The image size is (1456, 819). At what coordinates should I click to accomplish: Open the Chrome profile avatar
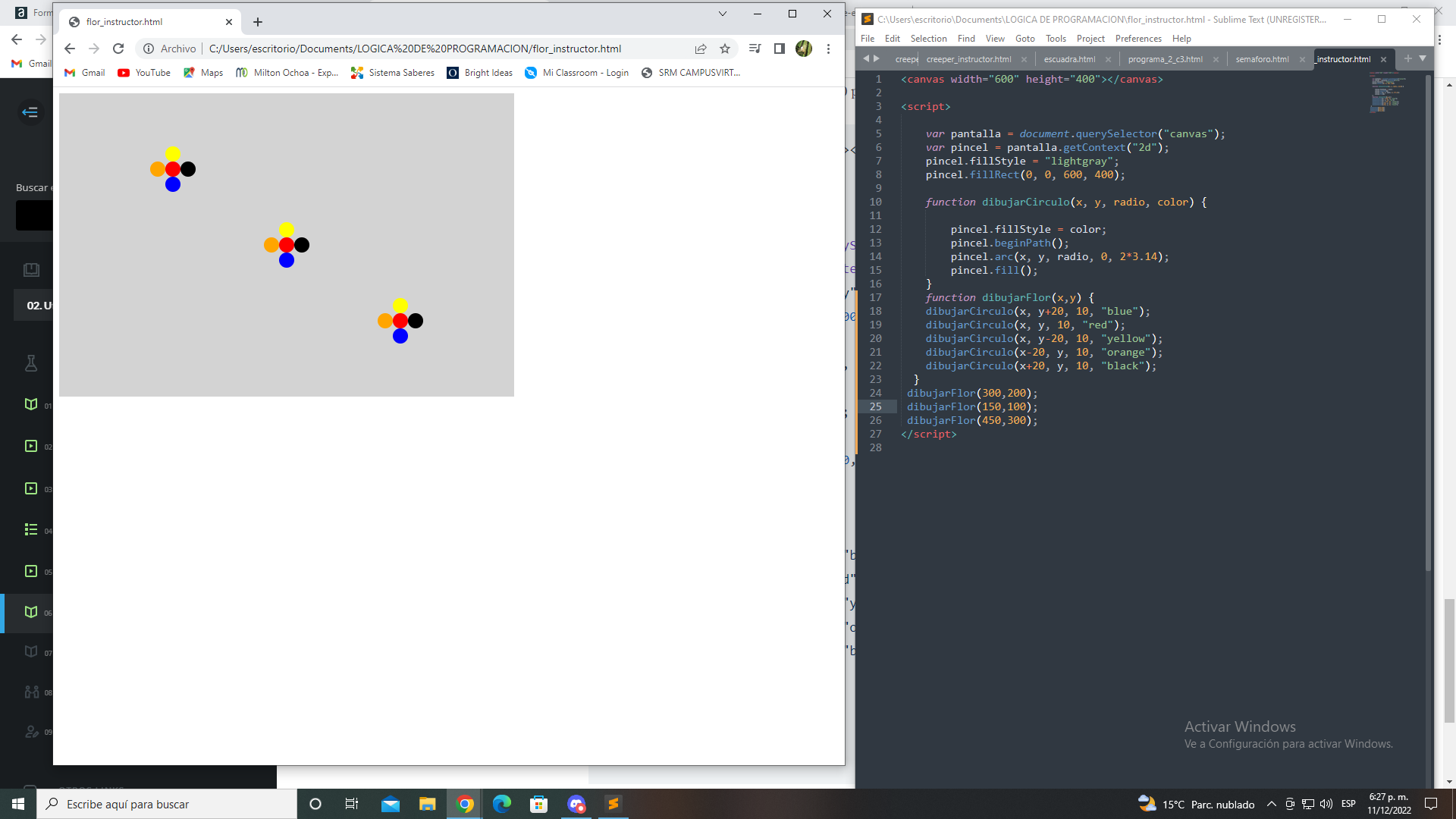click(x=804, y=49)
